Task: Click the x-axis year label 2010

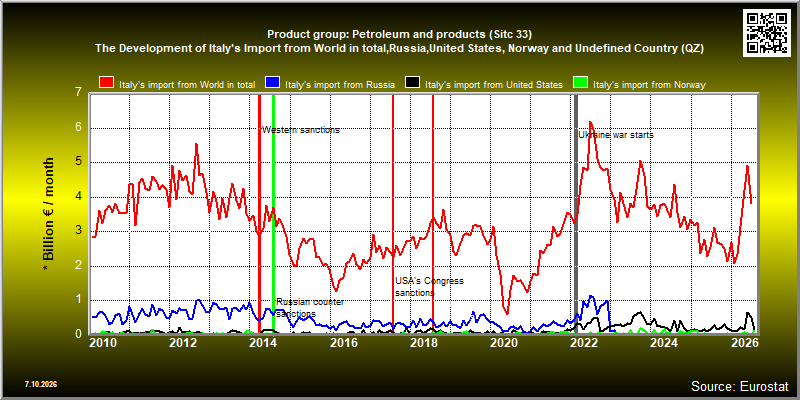Action: coord(104,342)
